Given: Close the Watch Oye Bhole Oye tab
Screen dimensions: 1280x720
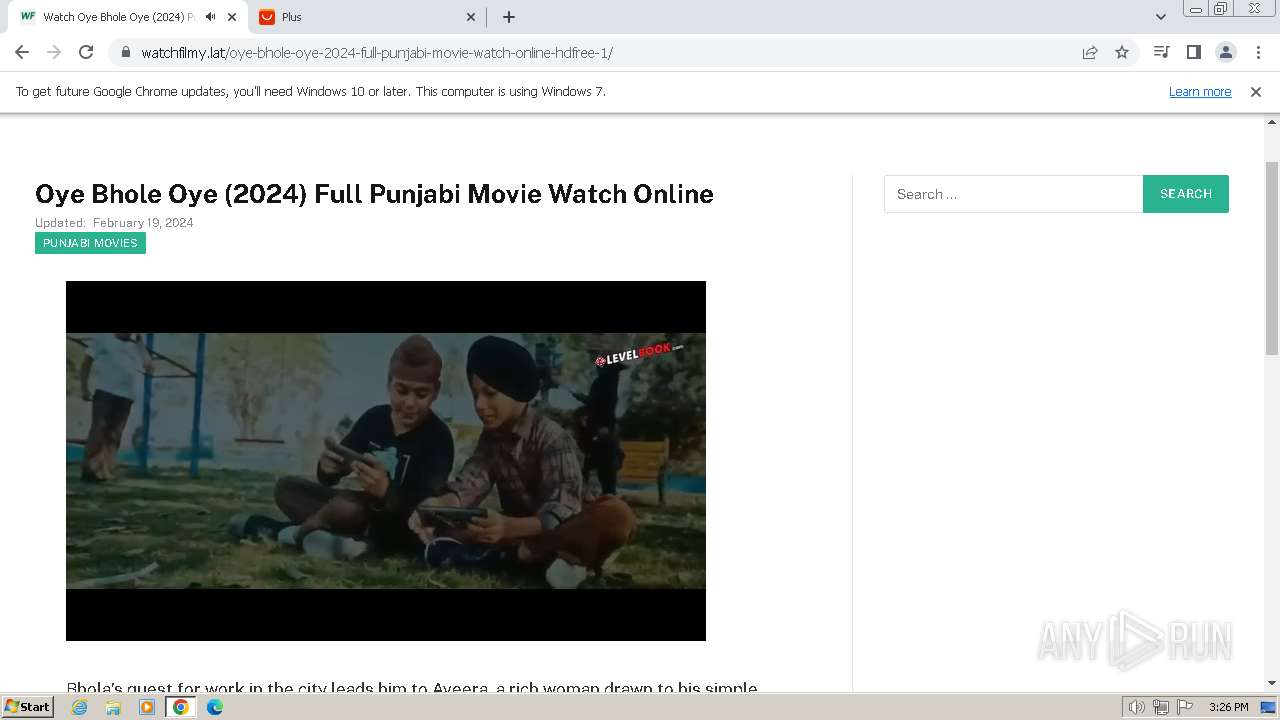Looking at the screenshot, I should 232,17.
